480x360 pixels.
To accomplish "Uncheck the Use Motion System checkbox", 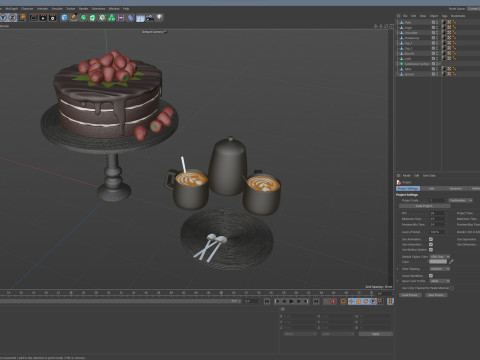I will (x=431, y=249).
